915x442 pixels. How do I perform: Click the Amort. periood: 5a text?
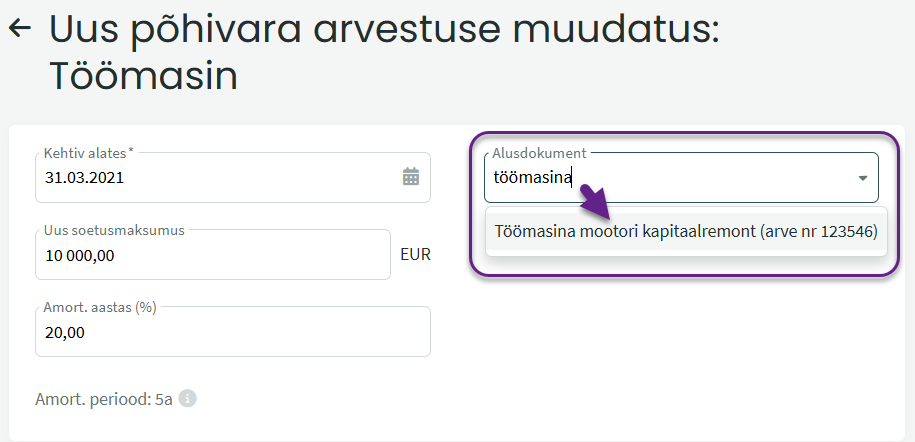point(104,399)
